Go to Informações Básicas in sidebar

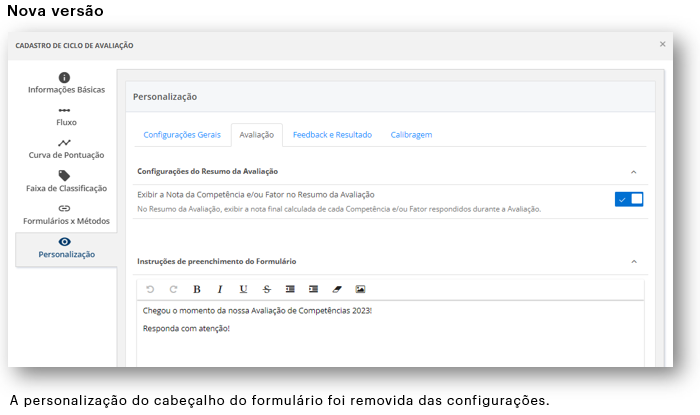point(66,83)
